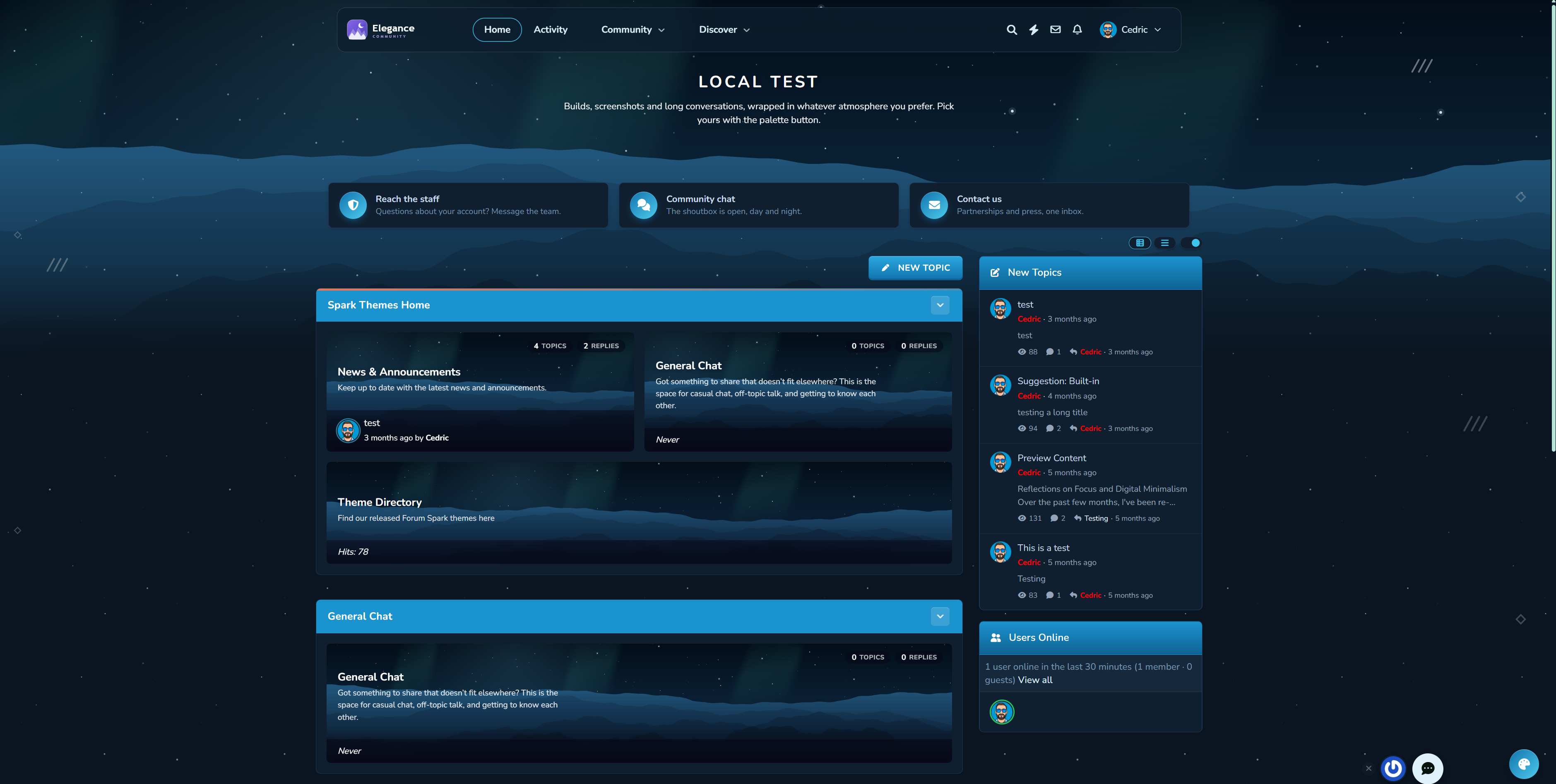Image resolution: width=1556 pixels, height=784 pixels.
Task: Open the notifications bell icon
Action: point(1077,29)
